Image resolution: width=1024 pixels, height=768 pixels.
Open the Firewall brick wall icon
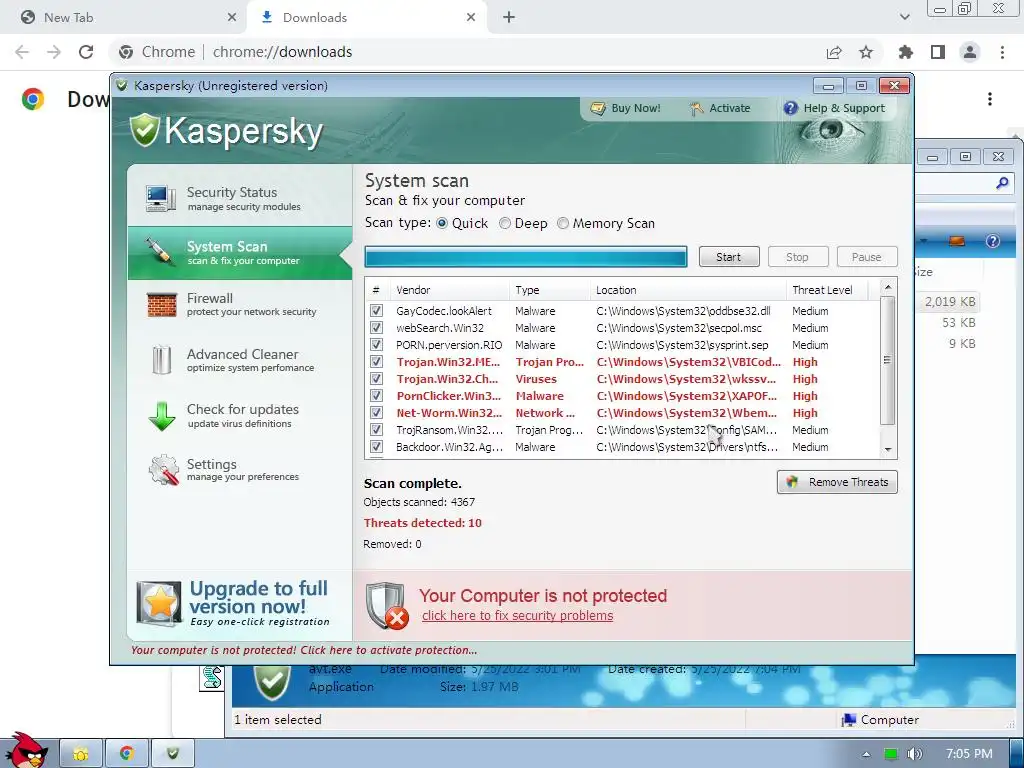[x=161, y=305]
